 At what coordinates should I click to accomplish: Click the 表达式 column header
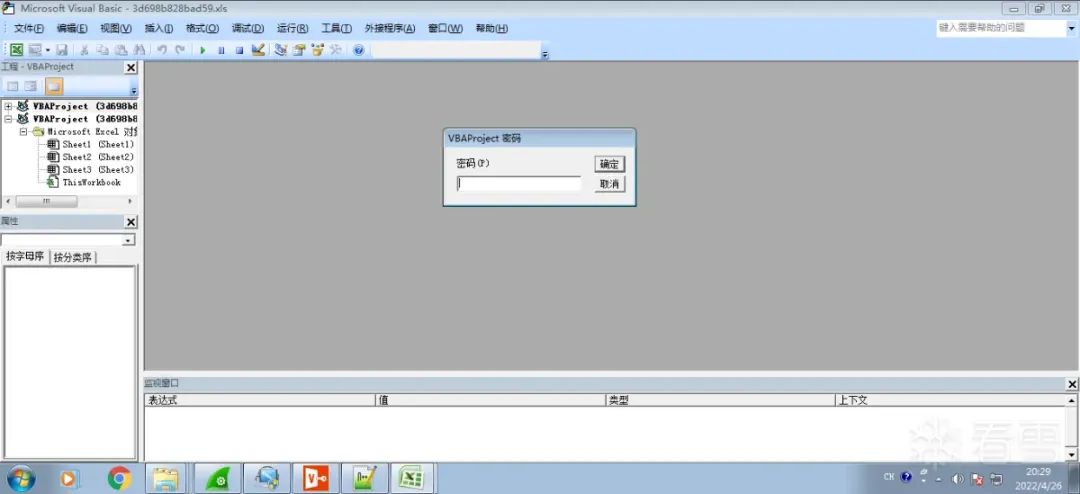point(260,400)
